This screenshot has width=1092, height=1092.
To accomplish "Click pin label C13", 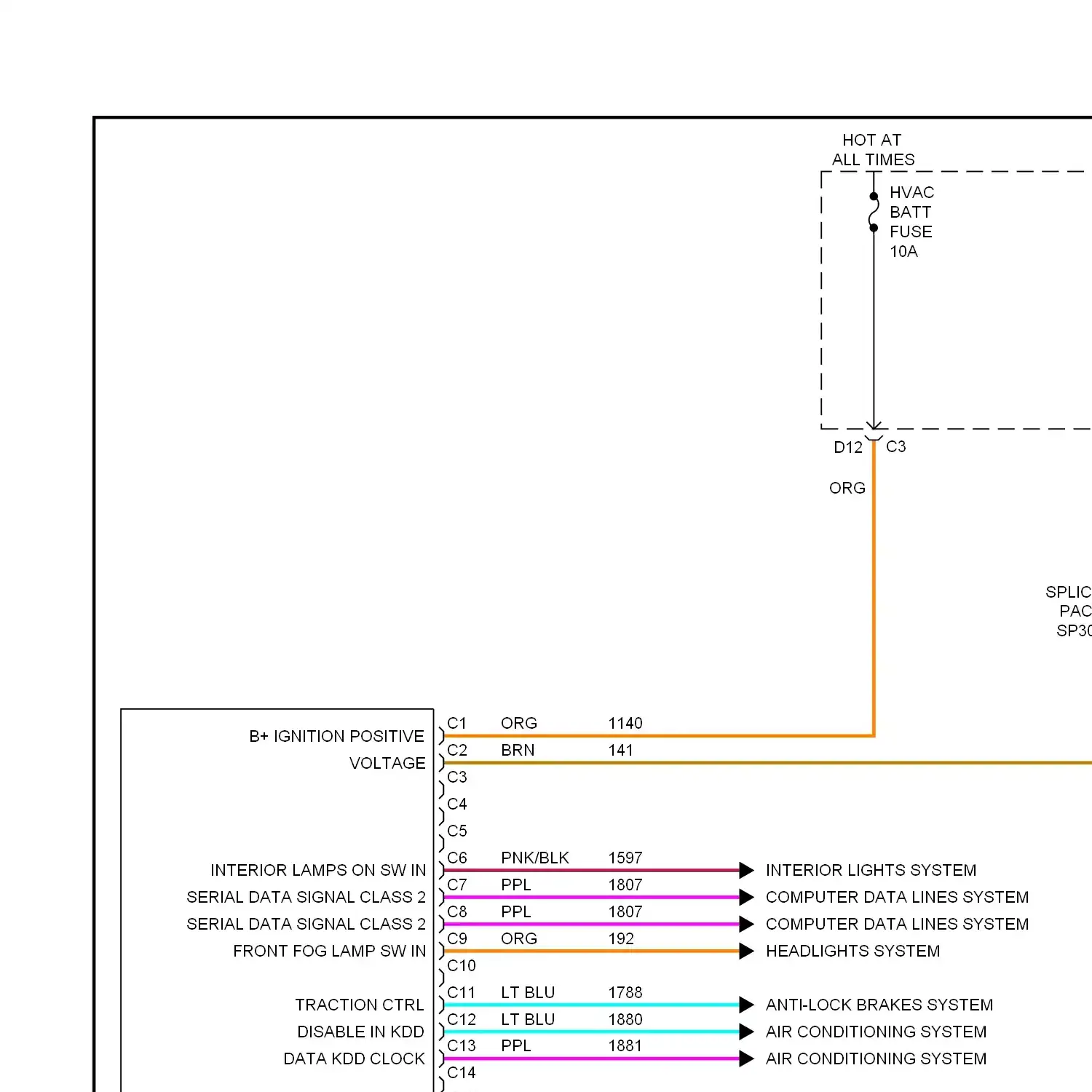I will click(462, 1045).
